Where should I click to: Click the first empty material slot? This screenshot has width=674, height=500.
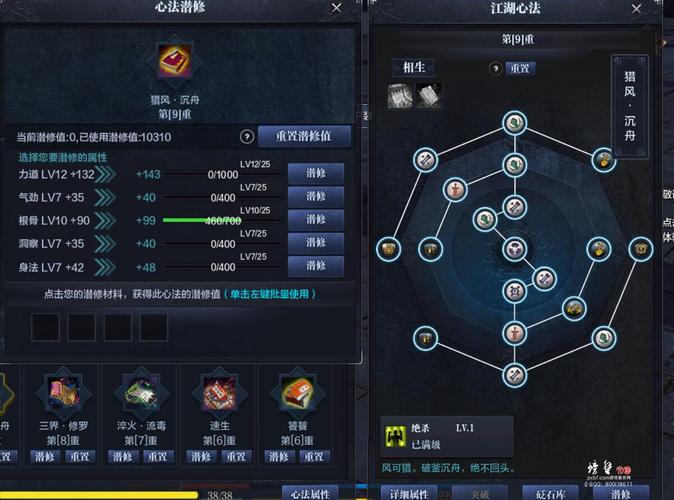[46, 327]
